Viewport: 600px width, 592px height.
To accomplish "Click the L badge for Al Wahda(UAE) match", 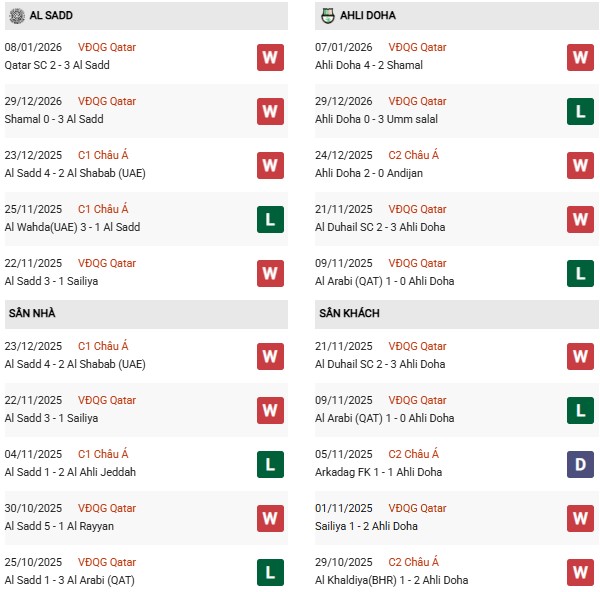I will click(x=269, y=219).
